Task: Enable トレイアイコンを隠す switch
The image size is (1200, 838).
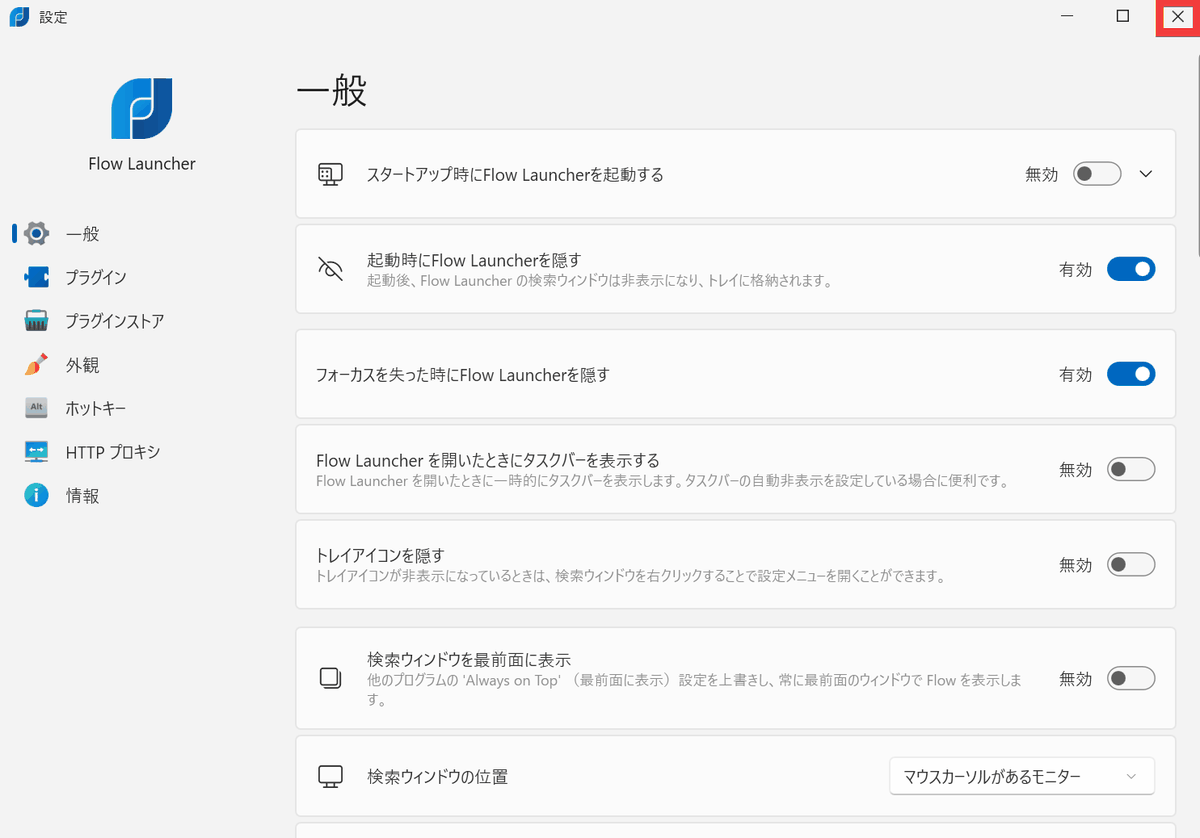Action: 1131,565
